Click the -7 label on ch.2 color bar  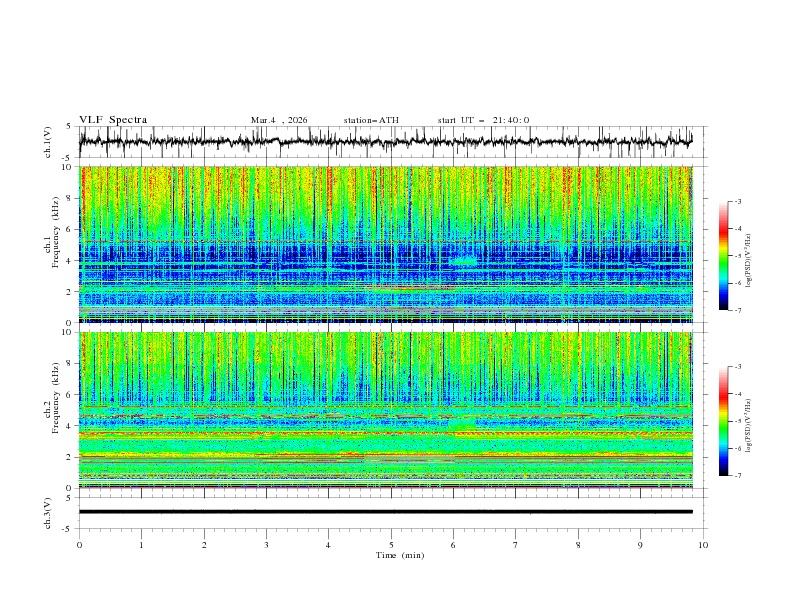pyautogui.click(x=738, y=476)
